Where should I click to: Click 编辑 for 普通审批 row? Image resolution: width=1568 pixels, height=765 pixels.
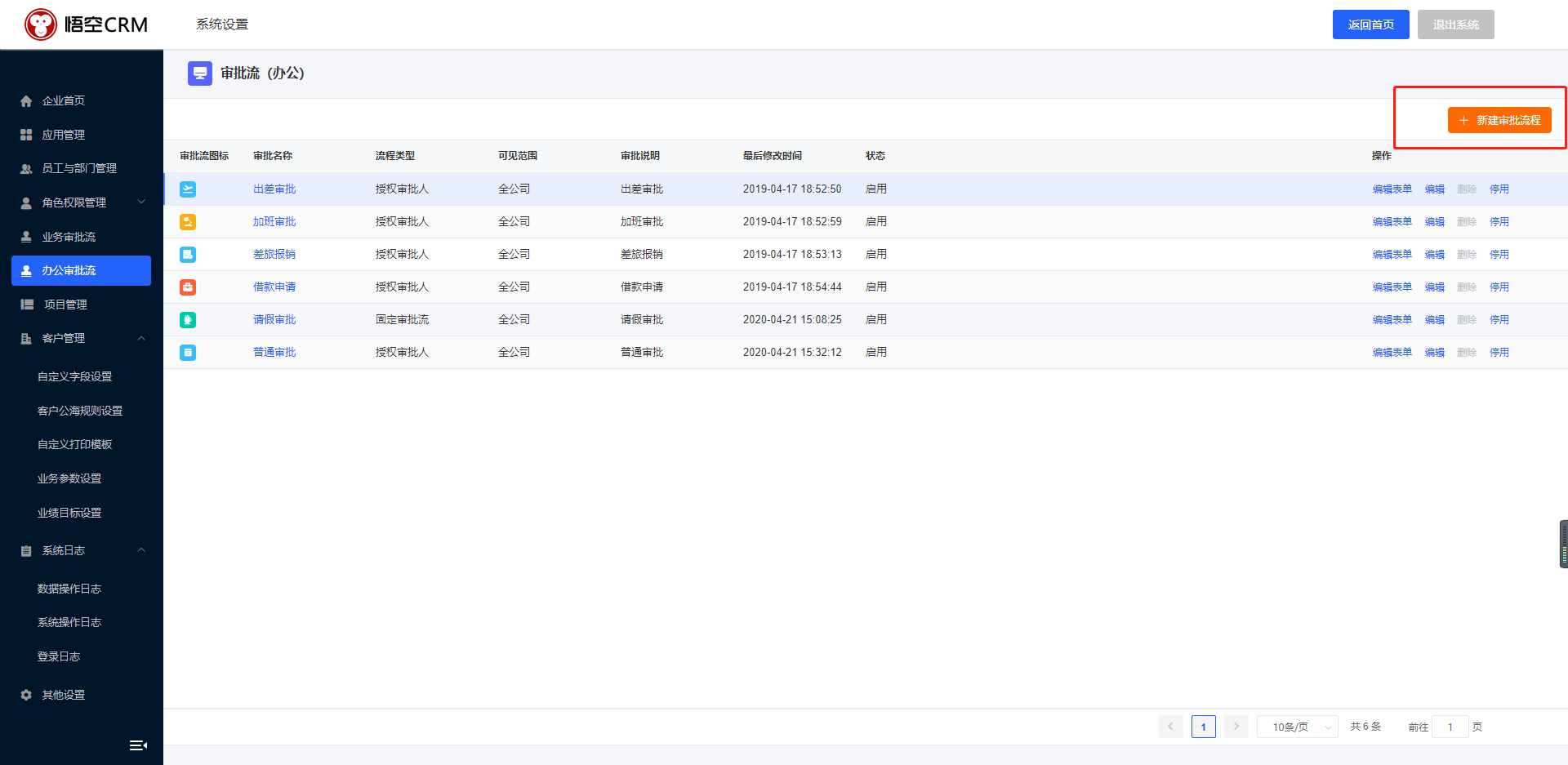(1435, 353)
